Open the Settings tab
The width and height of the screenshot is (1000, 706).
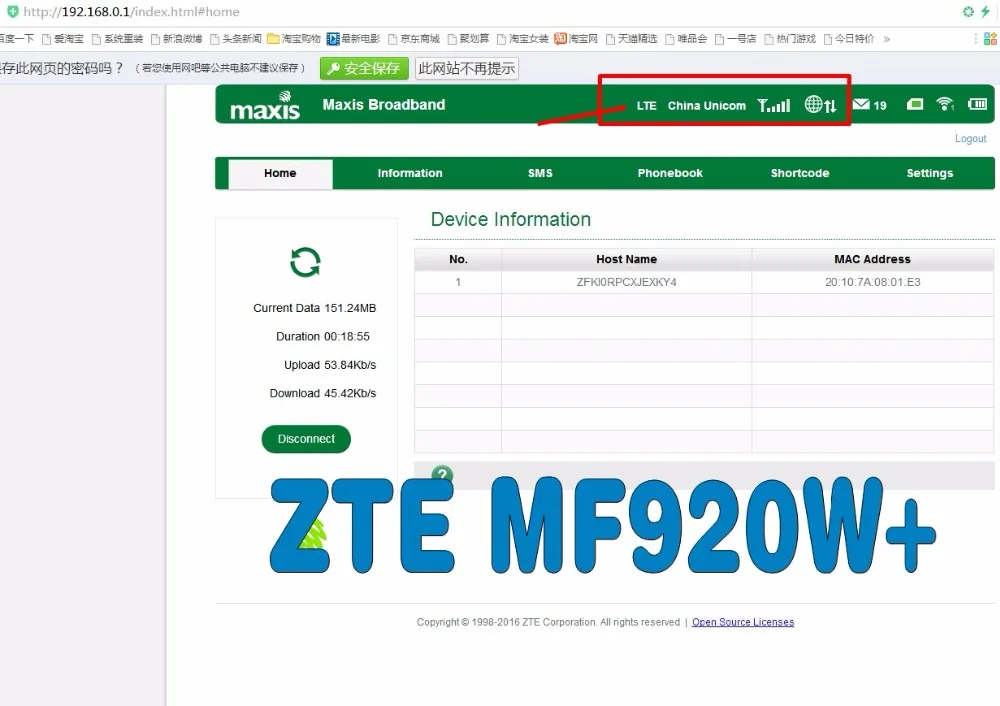click(x=929, y=173)
